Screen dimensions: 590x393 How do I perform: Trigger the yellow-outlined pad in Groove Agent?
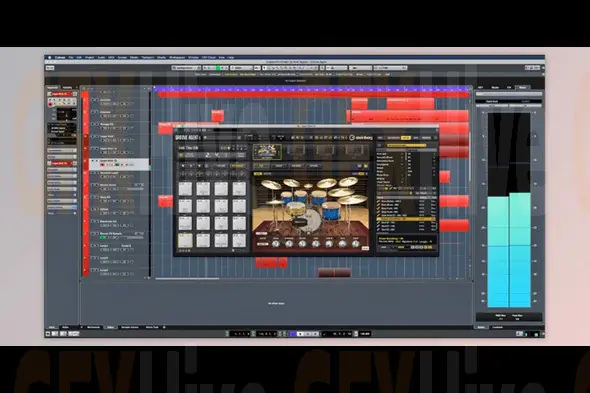185,240
